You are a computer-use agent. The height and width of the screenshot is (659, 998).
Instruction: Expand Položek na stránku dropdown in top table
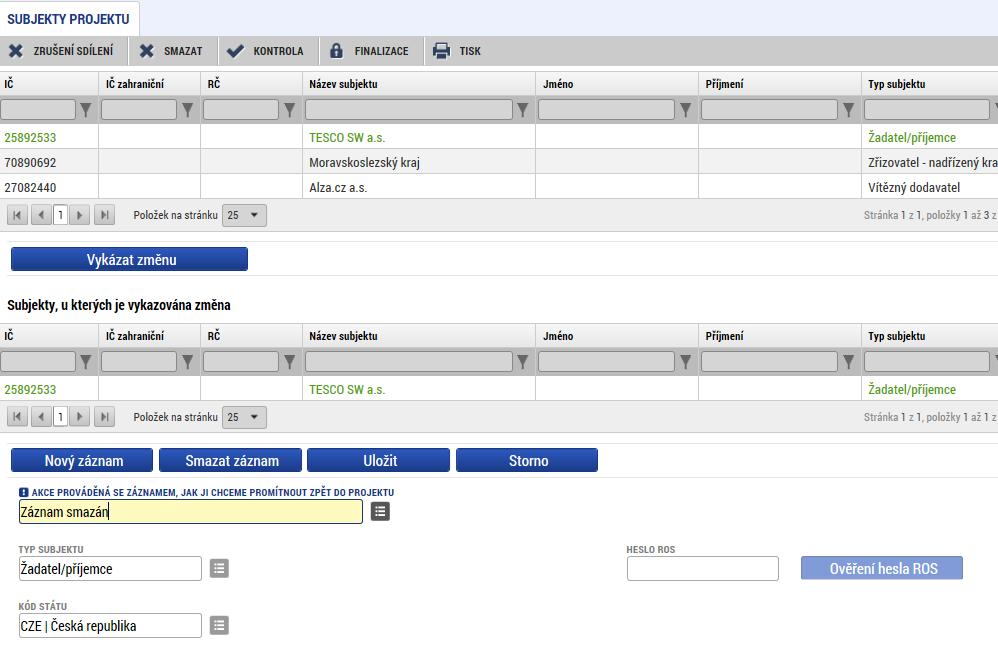click(244, 215)
